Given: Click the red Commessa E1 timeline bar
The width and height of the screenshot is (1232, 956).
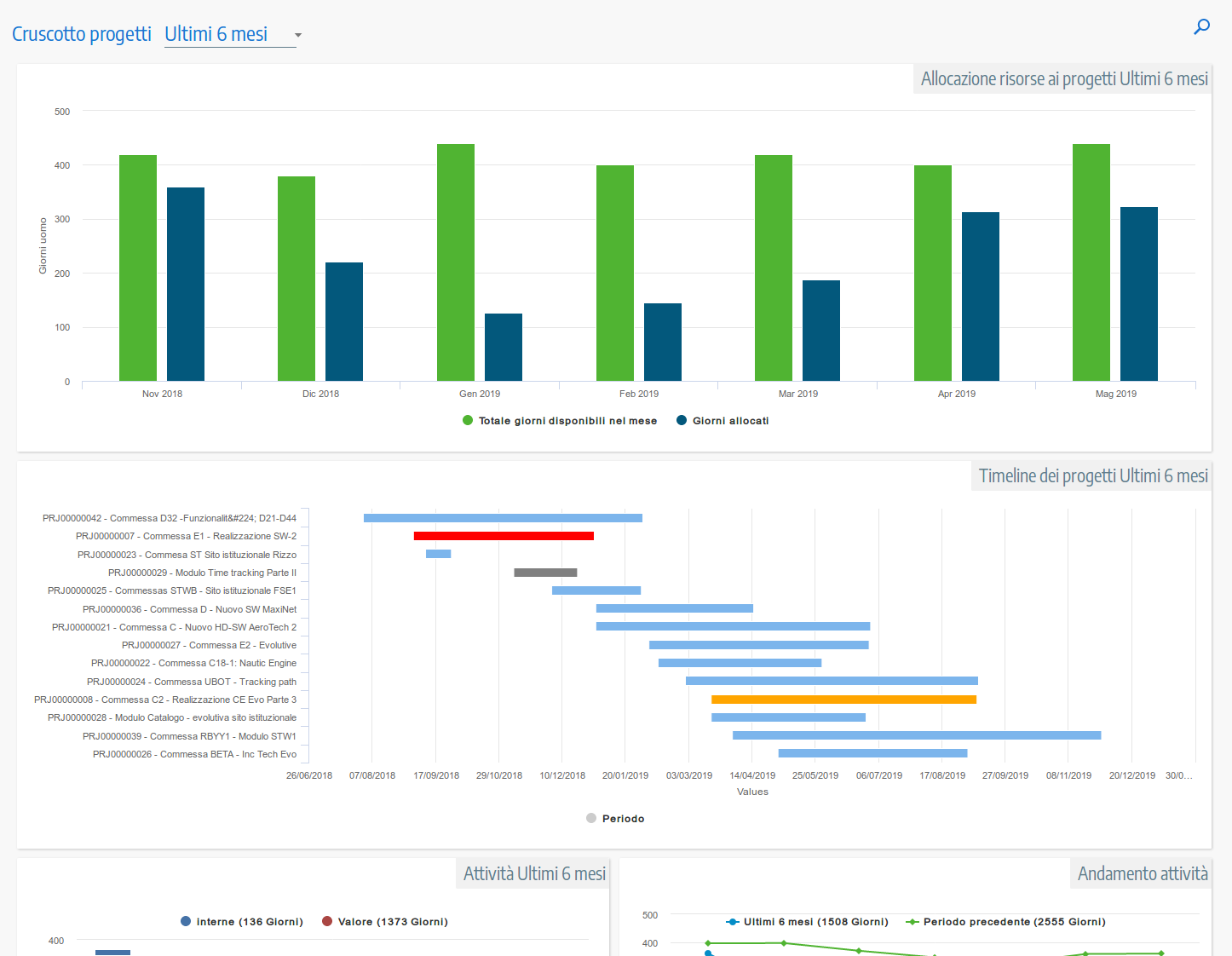Looking at the screenshot, I should [504, 536].
